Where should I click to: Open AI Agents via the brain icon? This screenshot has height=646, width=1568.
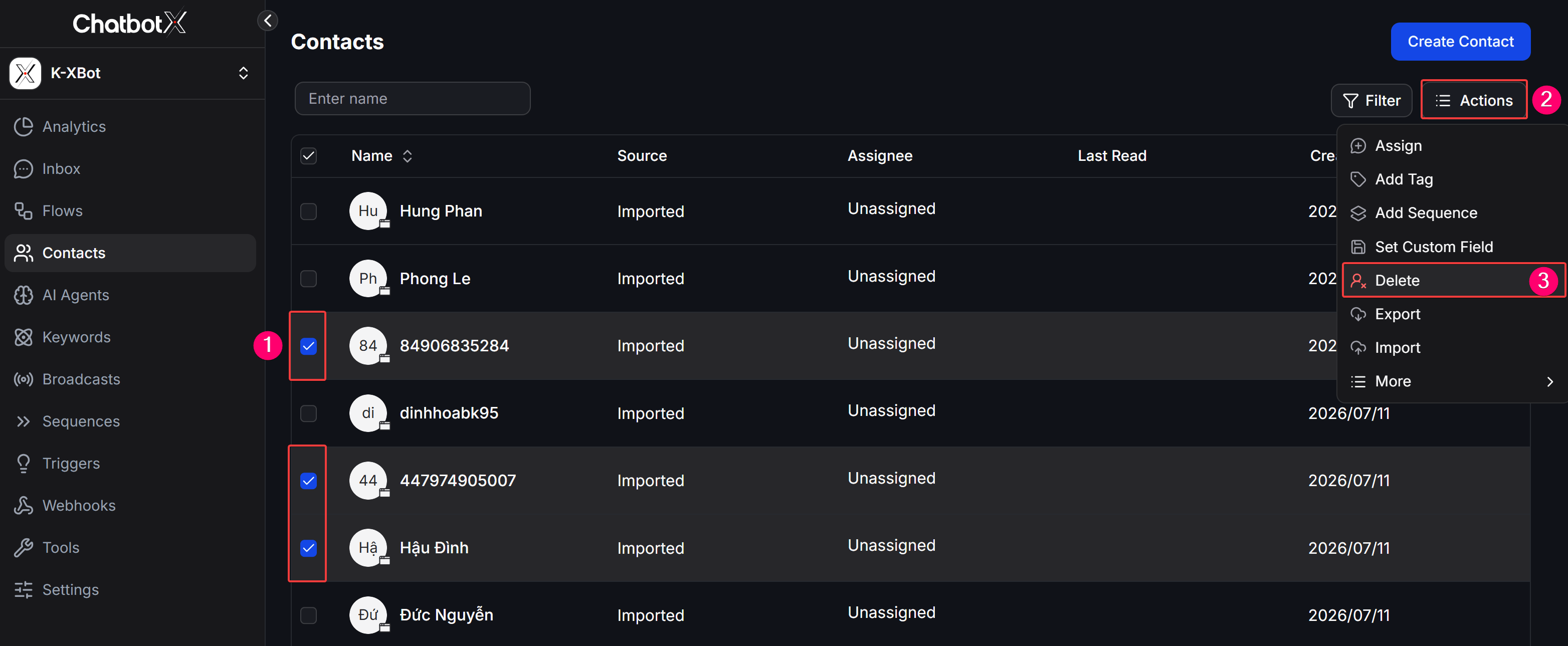pyautogui.click(x=23, y=294)
